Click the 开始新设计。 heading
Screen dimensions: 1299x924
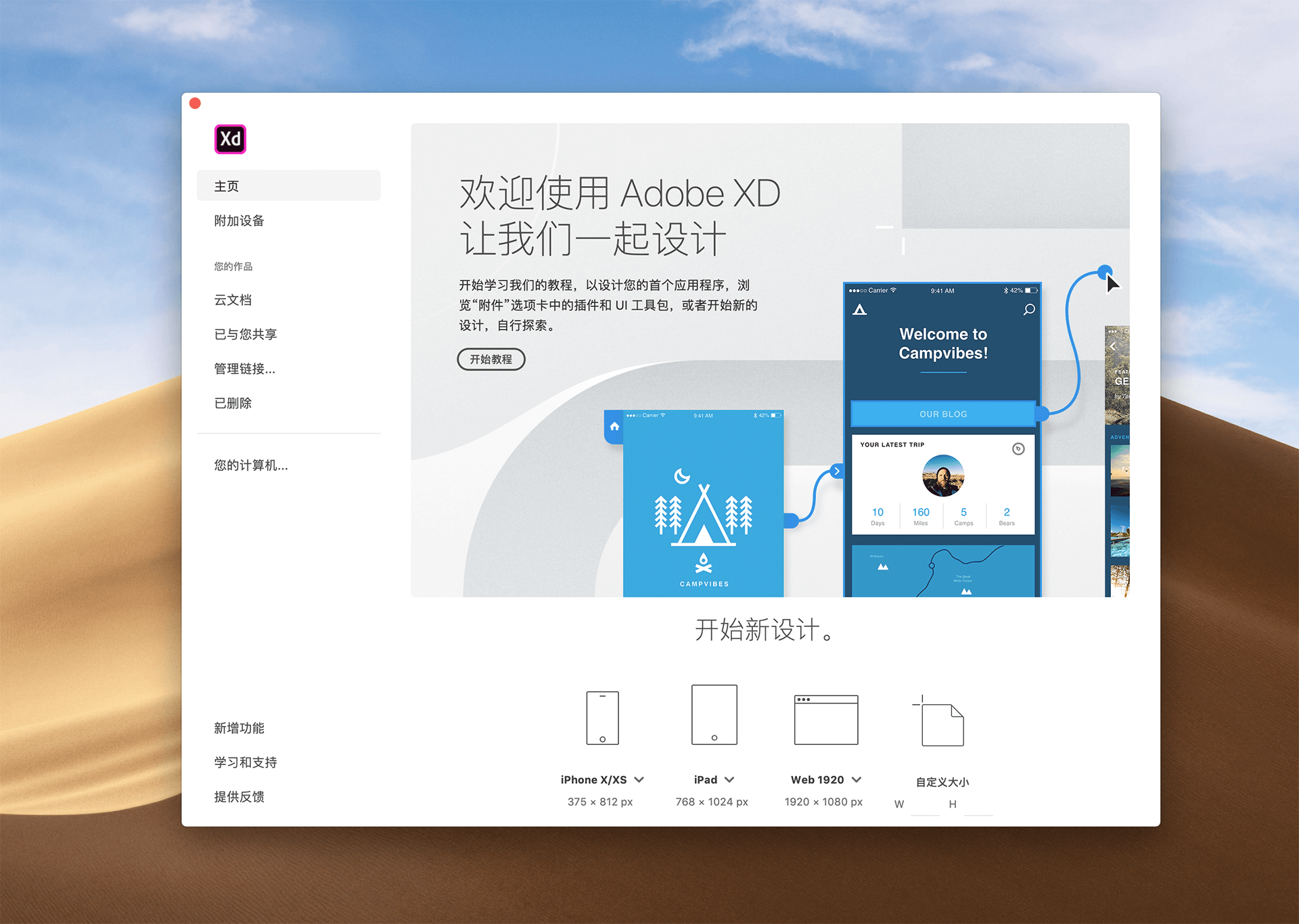click(x=765, y=630)
